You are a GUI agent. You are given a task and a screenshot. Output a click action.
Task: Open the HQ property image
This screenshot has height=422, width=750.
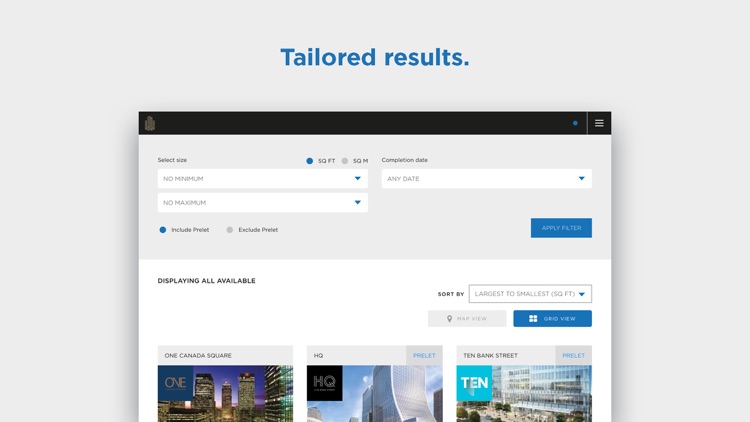[x=375, y=394]
